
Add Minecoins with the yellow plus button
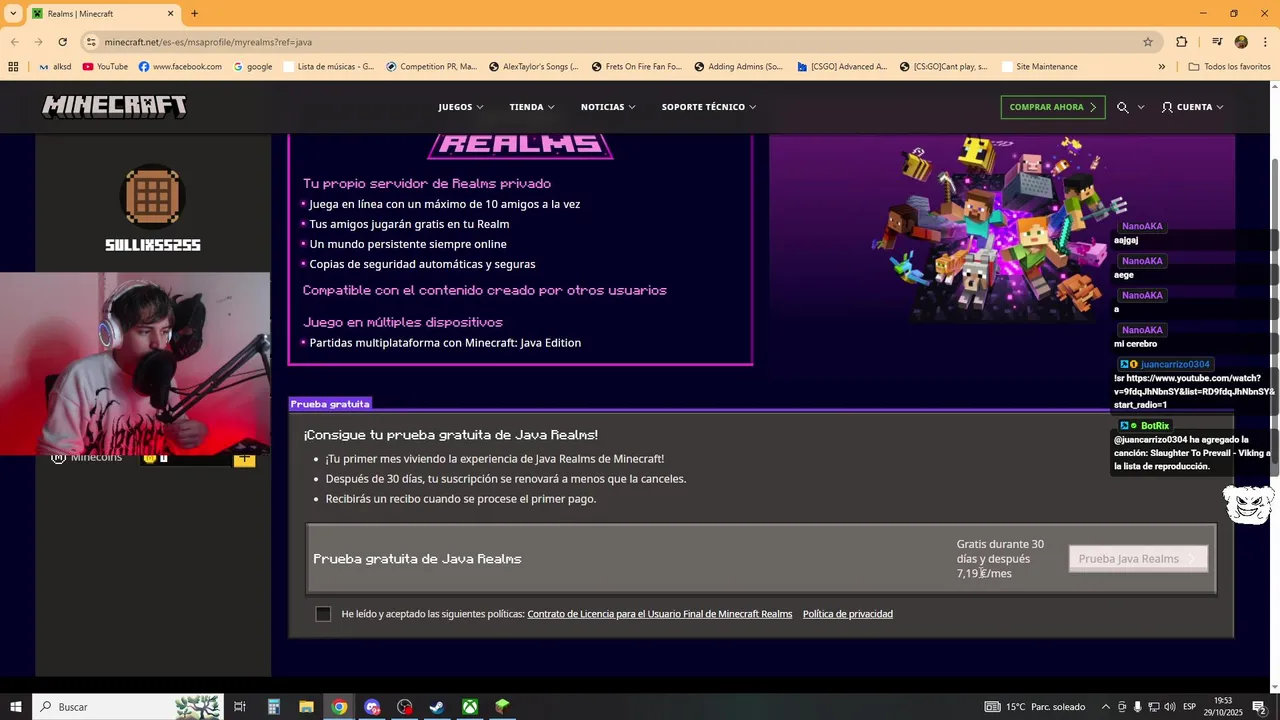[x=244, y=460]
